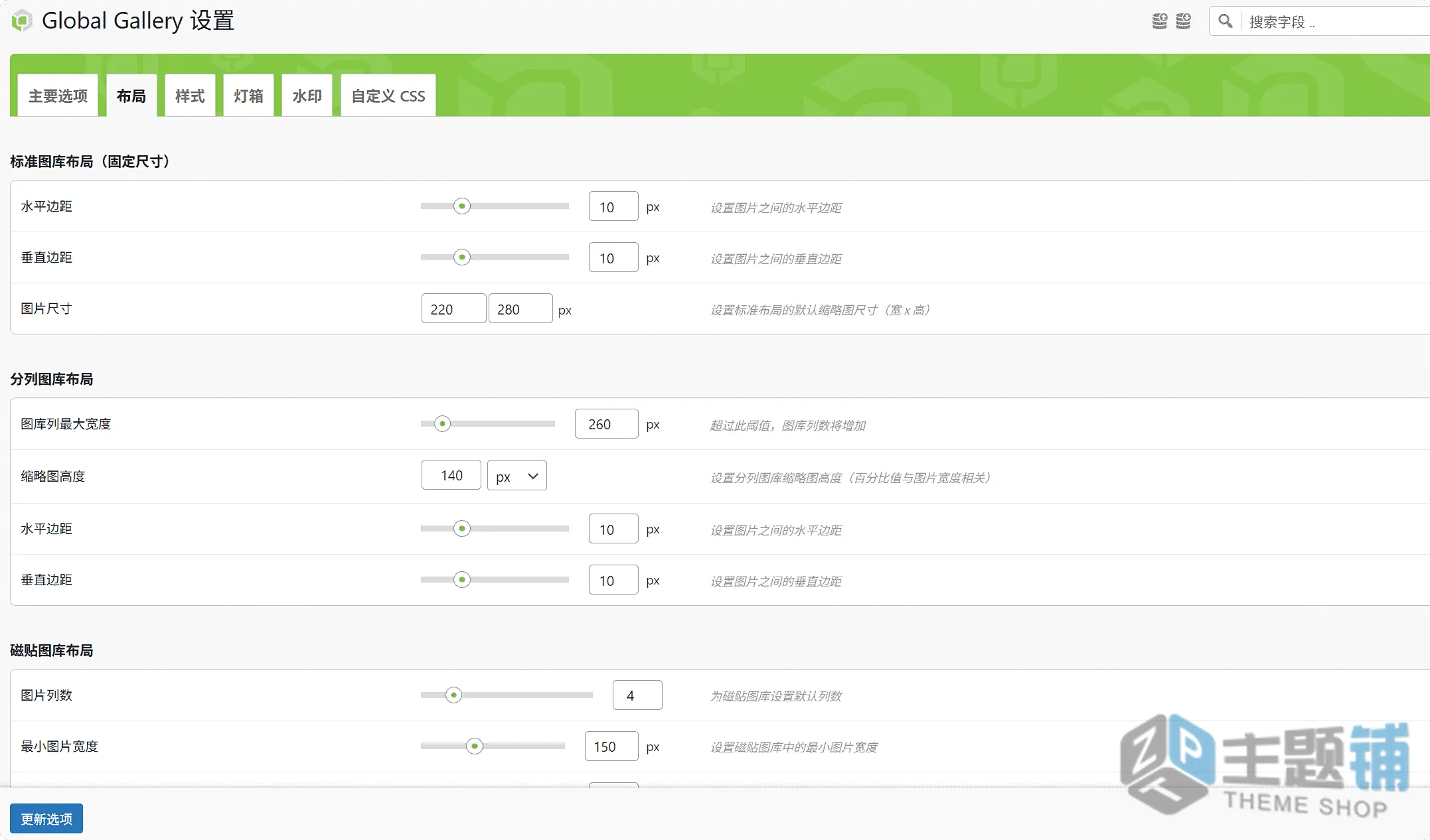Screen dimensions: 1430x840
Task: Click the 磁贴图库布局 section heading
Action: 52,650
